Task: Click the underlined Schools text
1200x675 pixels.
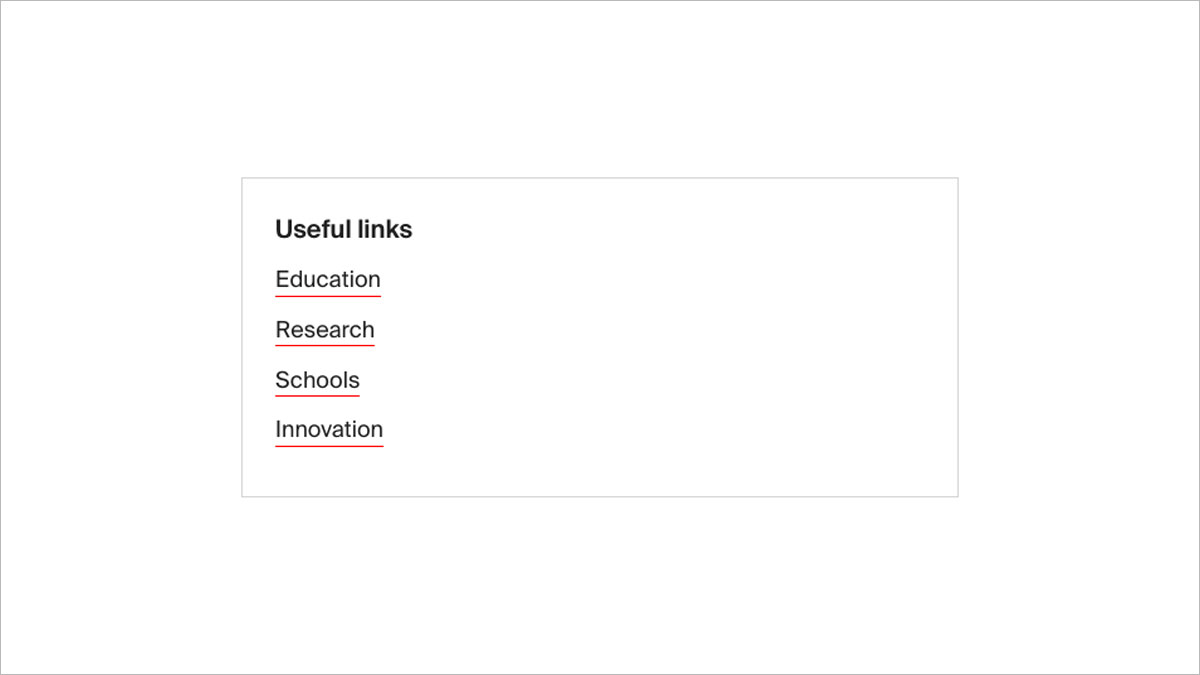Action: point(317,380)
